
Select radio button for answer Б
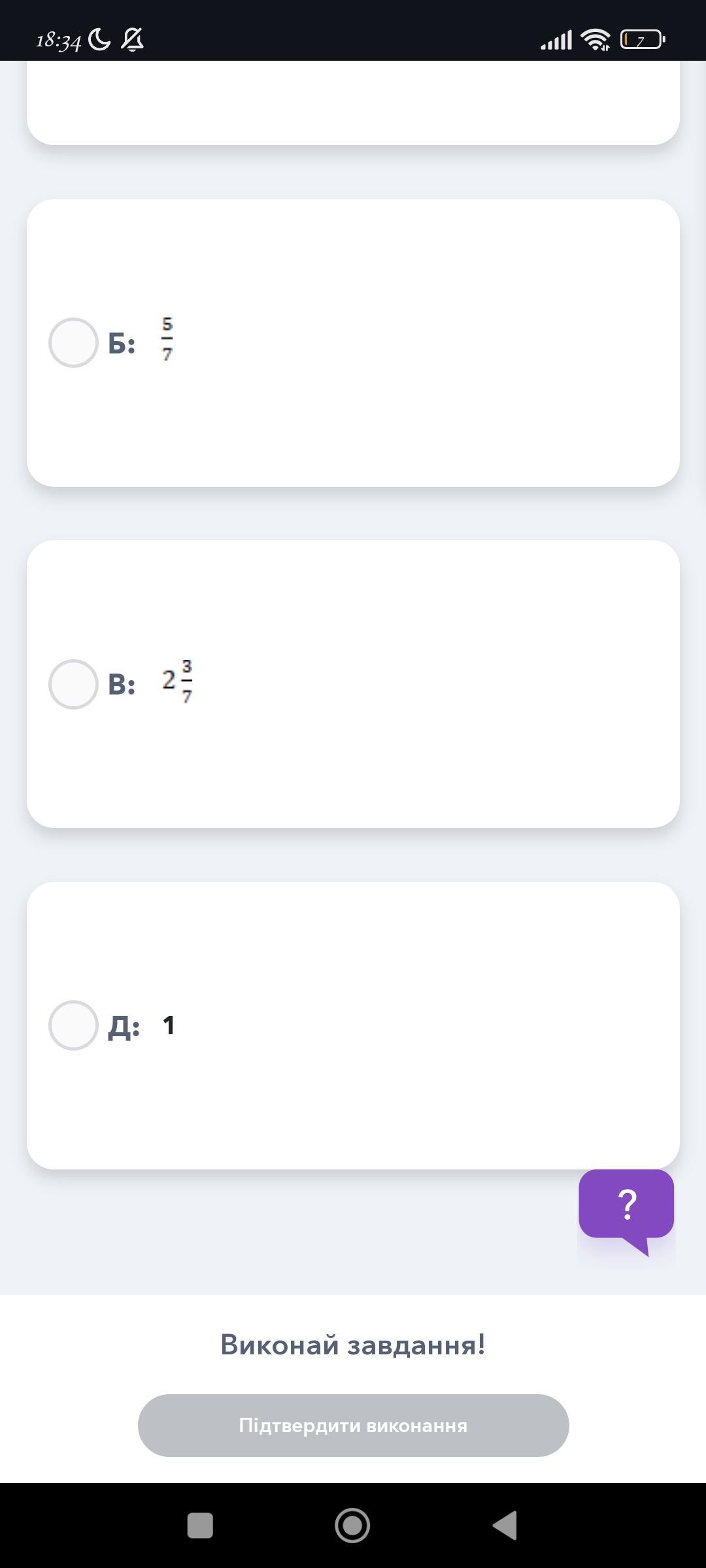pos(73,342)
